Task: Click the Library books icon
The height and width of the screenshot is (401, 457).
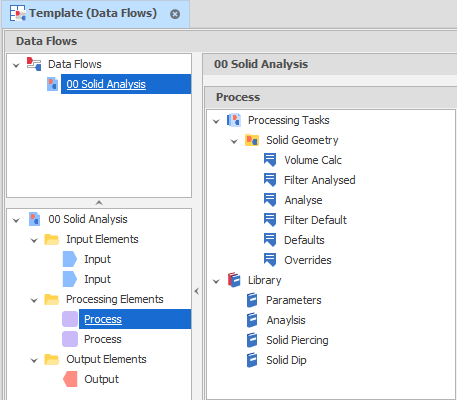Action: (234, 280)
